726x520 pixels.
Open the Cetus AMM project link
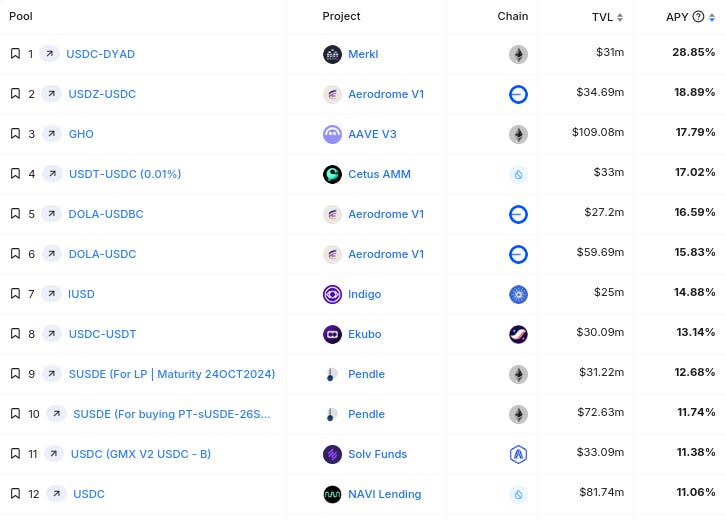379,174
